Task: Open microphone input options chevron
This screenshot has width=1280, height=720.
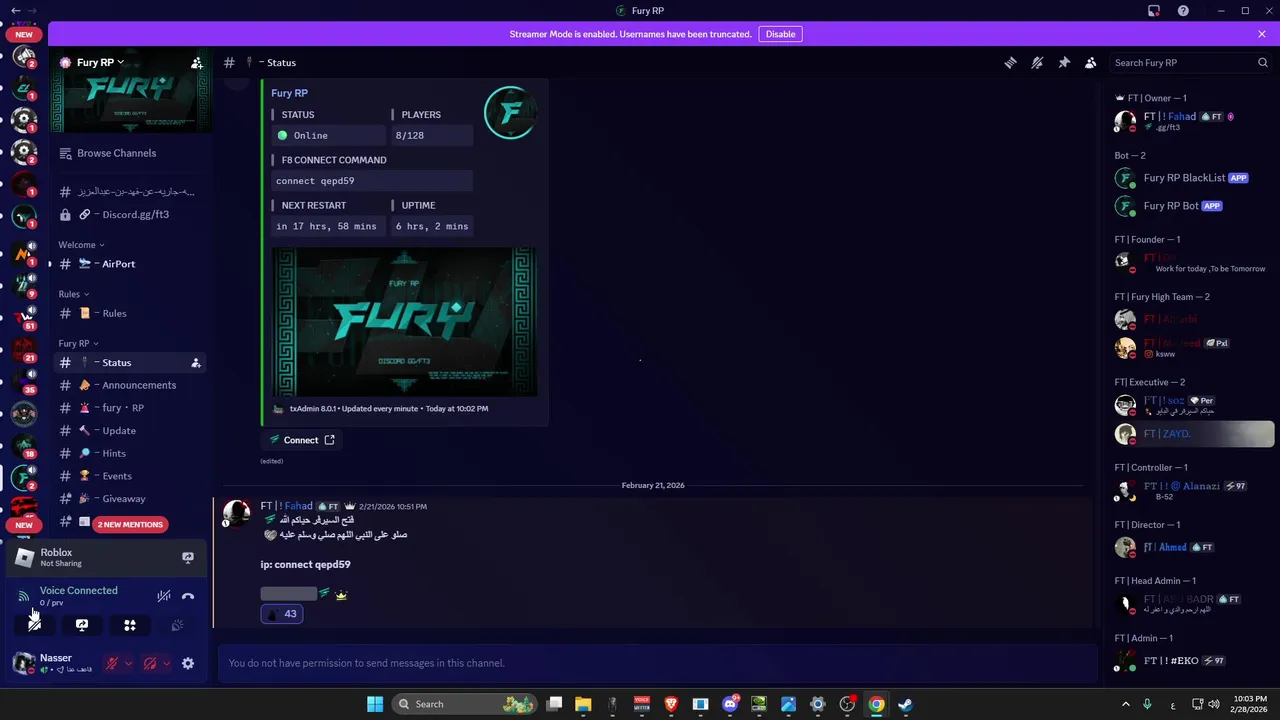Action: point(129,663)
